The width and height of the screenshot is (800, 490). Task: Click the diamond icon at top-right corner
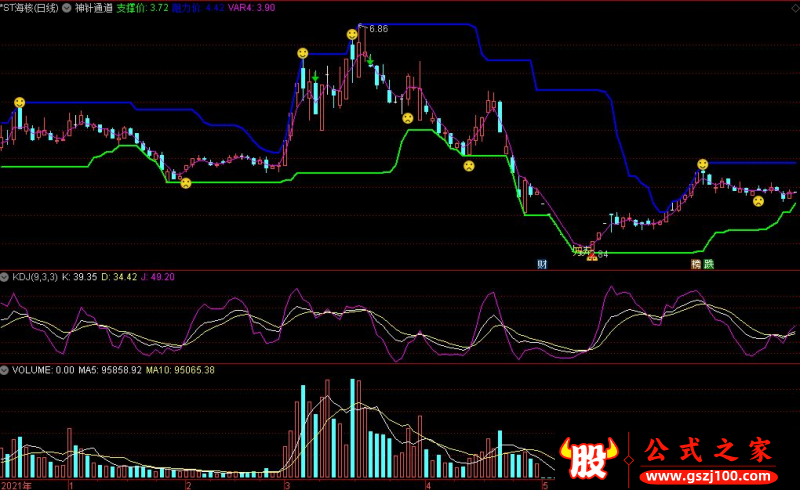click(x=793, y=6)
